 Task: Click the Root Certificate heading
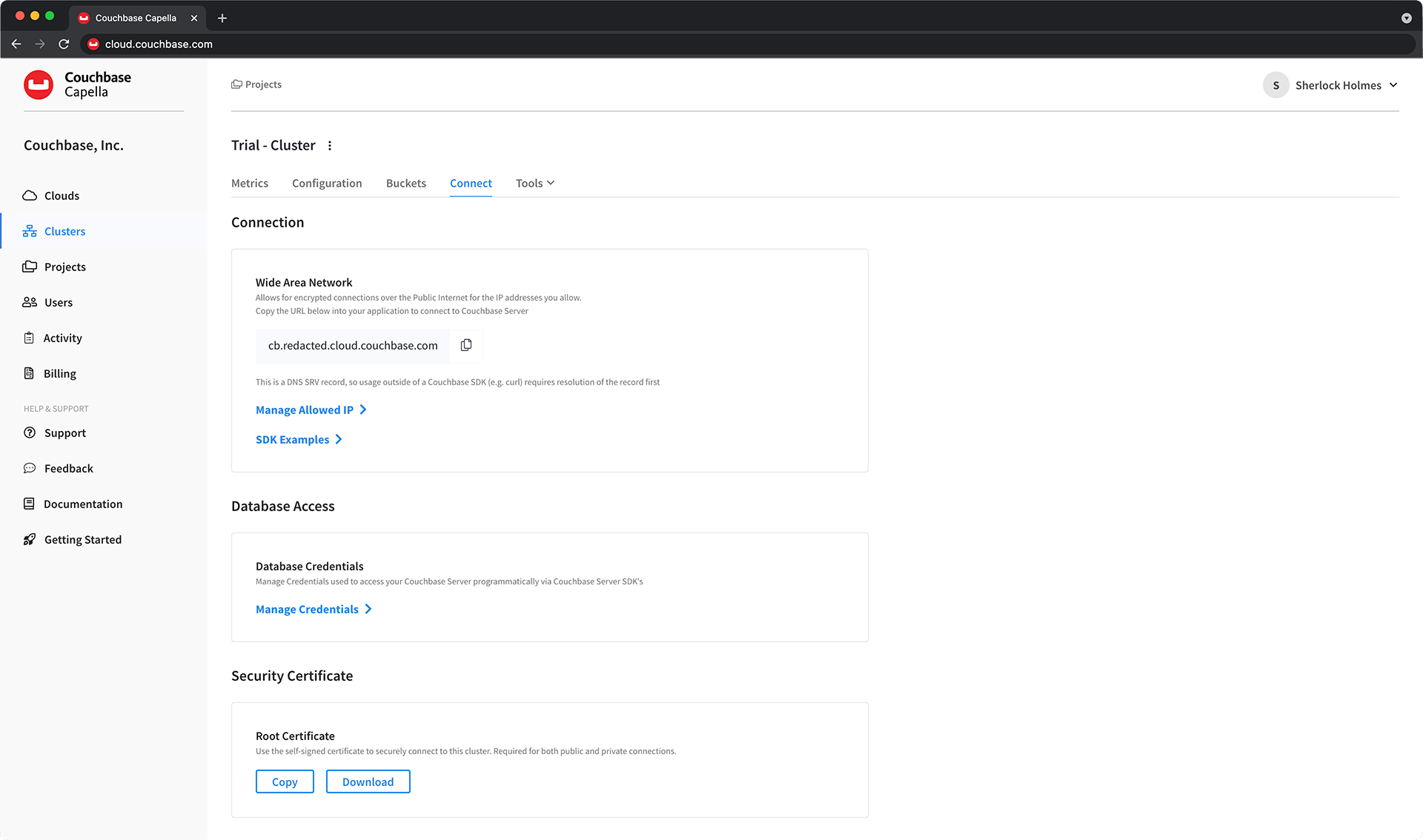295,736
